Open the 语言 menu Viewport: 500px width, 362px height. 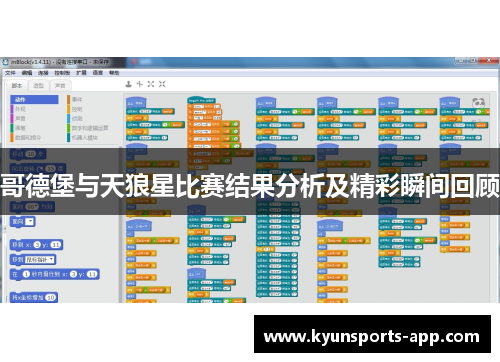click(98, 73)
